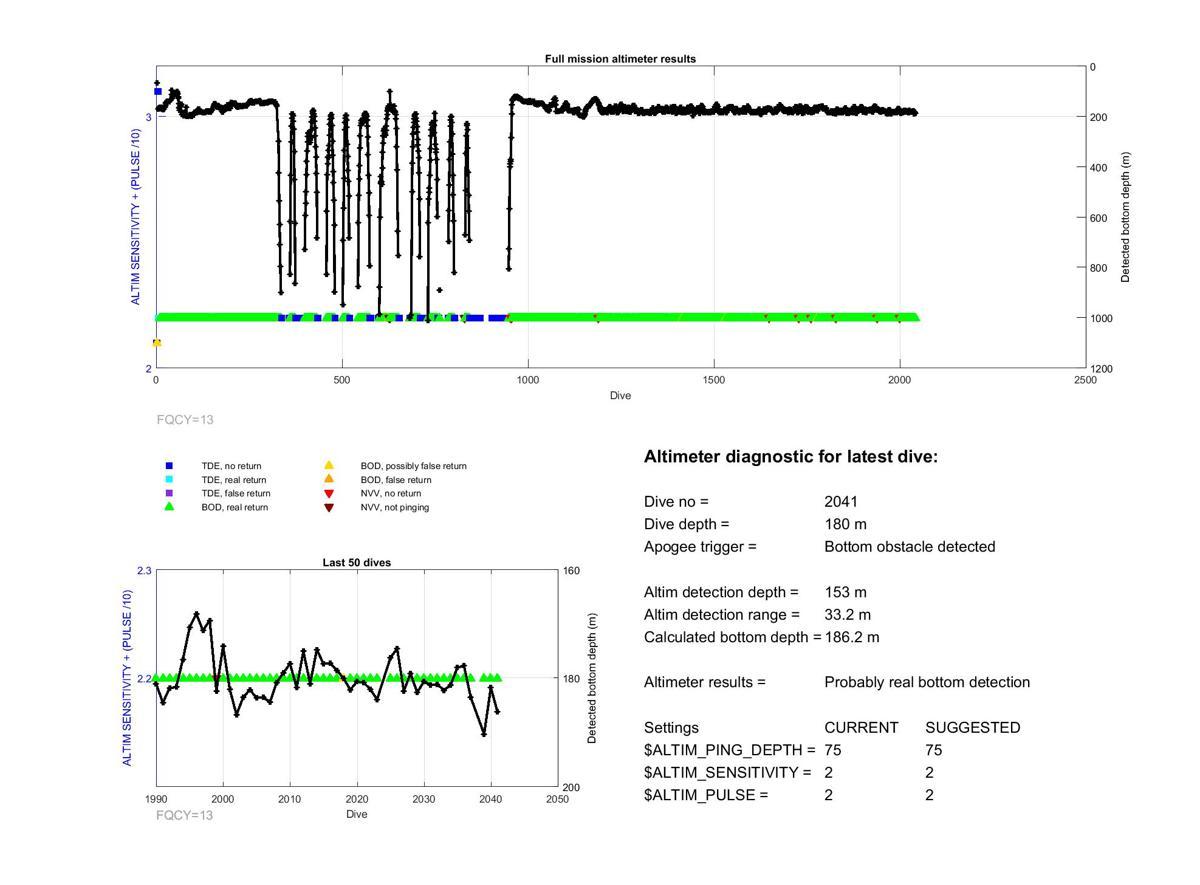Screen dimensions: 1200x885
Task: Click 'FQCY=13' label under top chart
Action: point(185,420)
